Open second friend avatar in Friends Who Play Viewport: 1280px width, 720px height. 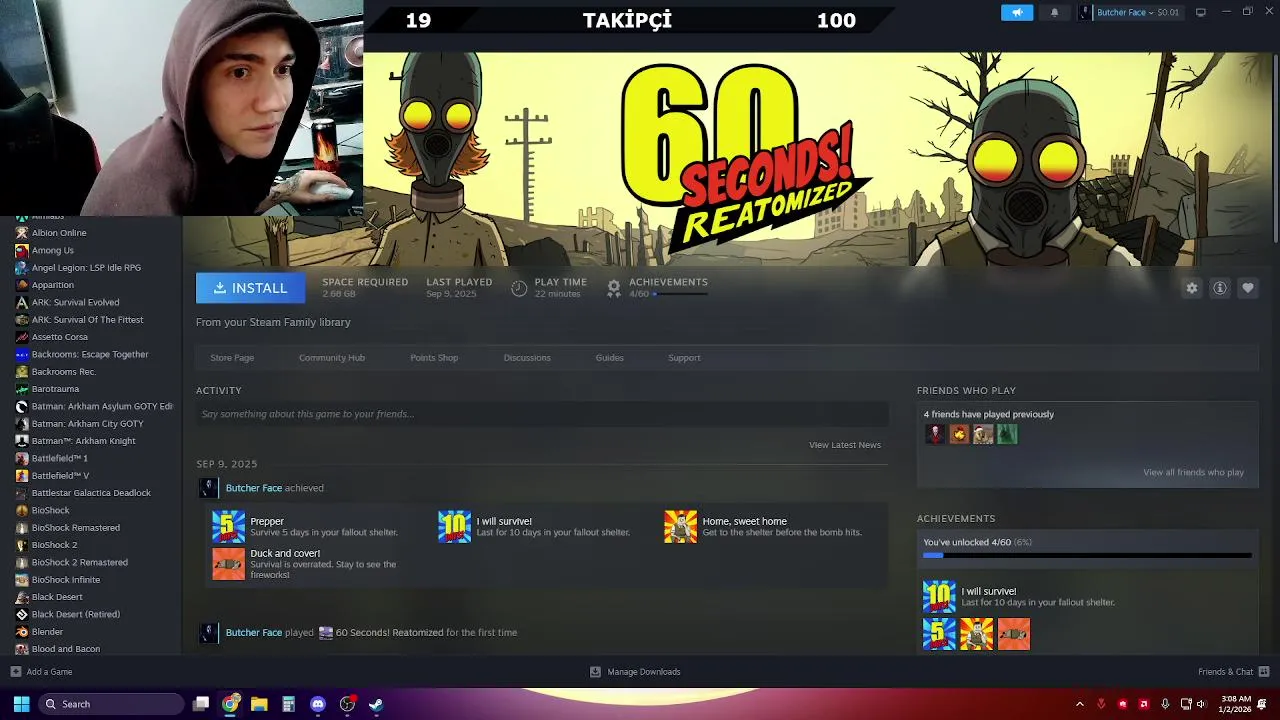(x=959, y=434)
